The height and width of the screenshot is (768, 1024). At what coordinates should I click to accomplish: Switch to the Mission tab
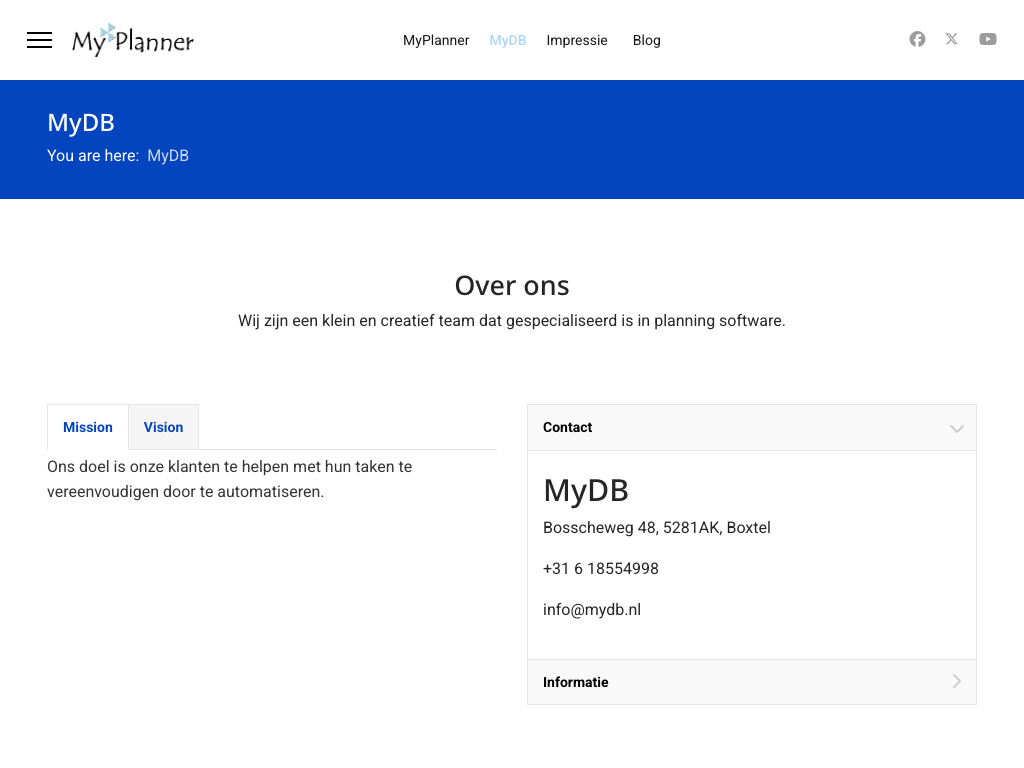(88, 427)
